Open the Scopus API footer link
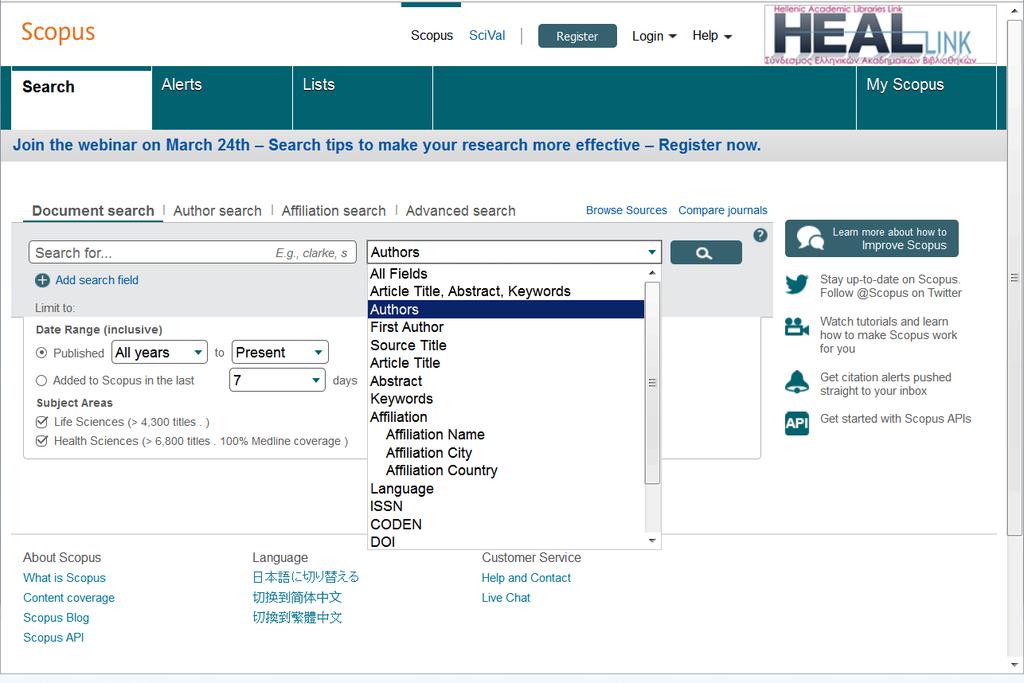The image size is (1024, 683). (54, 637)
